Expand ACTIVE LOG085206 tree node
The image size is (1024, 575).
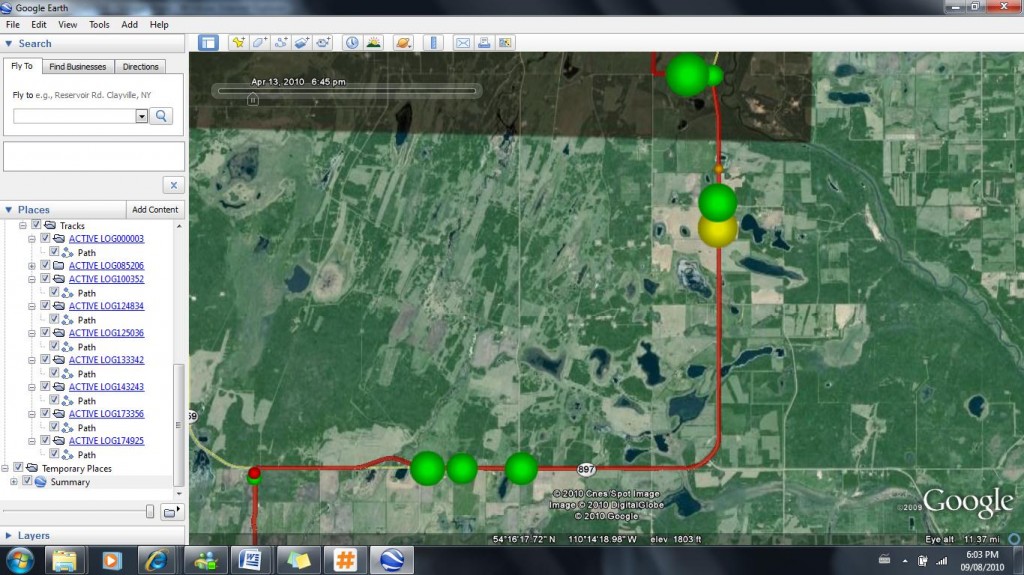[x=31, y=266]
